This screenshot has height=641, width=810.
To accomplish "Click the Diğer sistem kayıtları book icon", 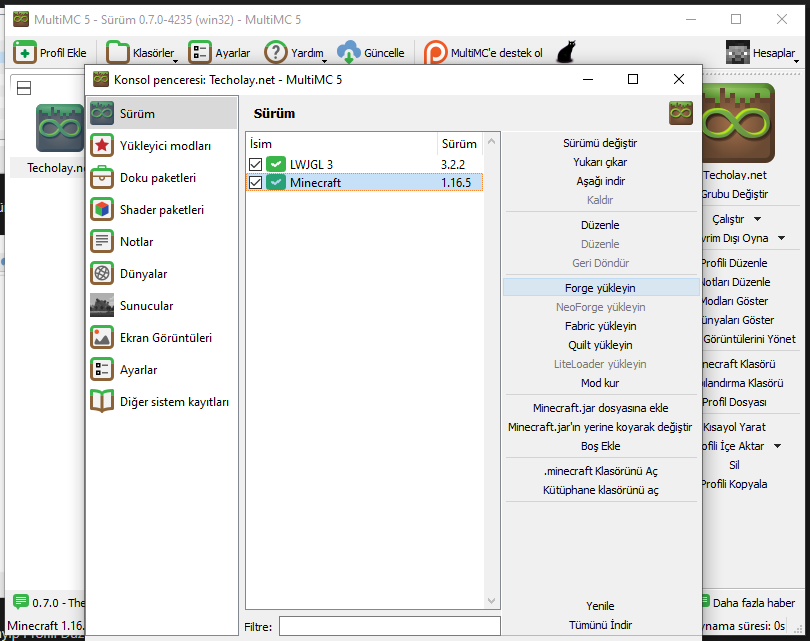I will point(102,401).
